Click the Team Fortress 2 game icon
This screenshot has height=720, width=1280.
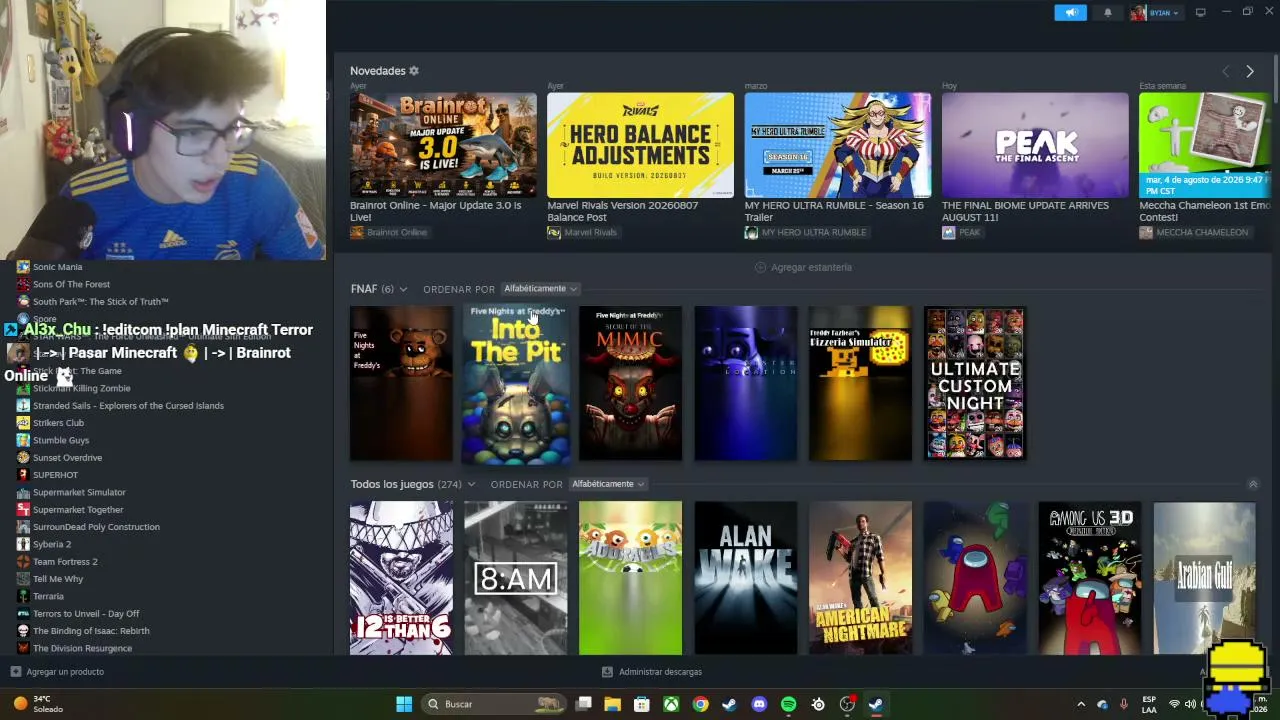pos(23,562)
